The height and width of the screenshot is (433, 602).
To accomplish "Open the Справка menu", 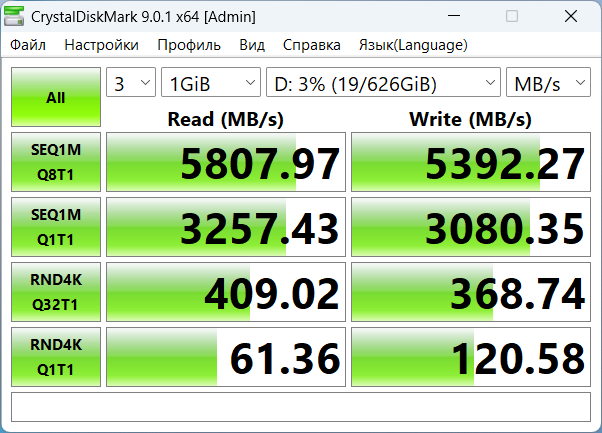I will coord(305,45).
